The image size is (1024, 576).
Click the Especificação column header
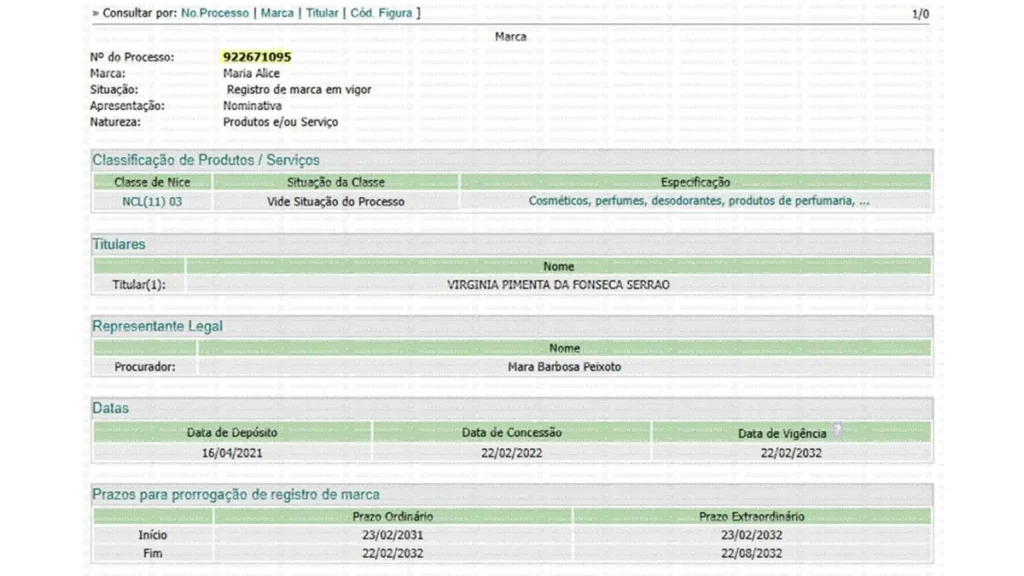tap(696, 182)
